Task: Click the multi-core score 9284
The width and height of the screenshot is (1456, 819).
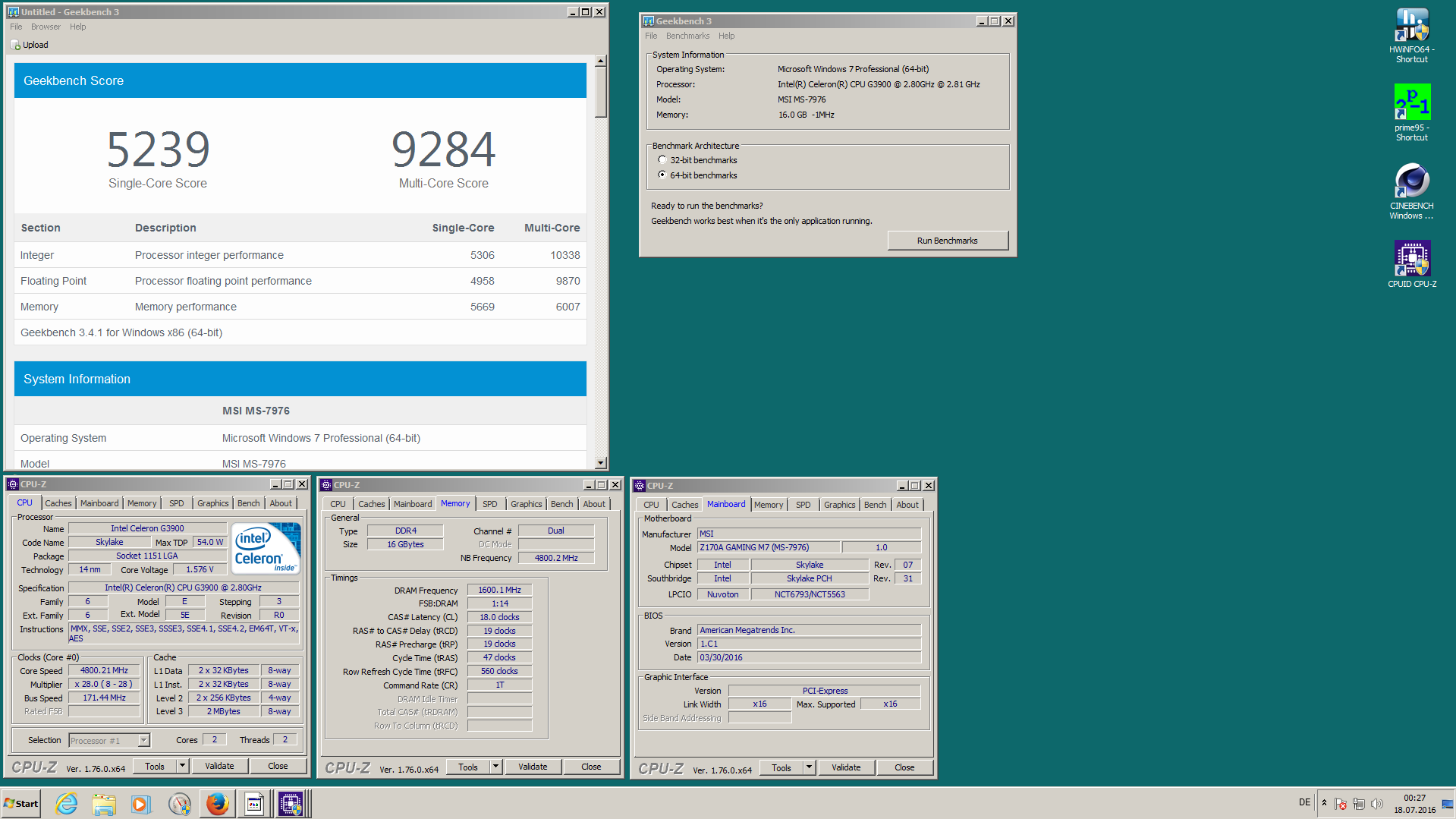Action: click(x=444, y=149)
